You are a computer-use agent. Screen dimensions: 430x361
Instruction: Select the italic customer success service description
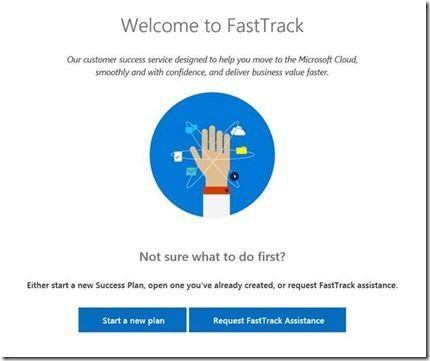(212, 66)
